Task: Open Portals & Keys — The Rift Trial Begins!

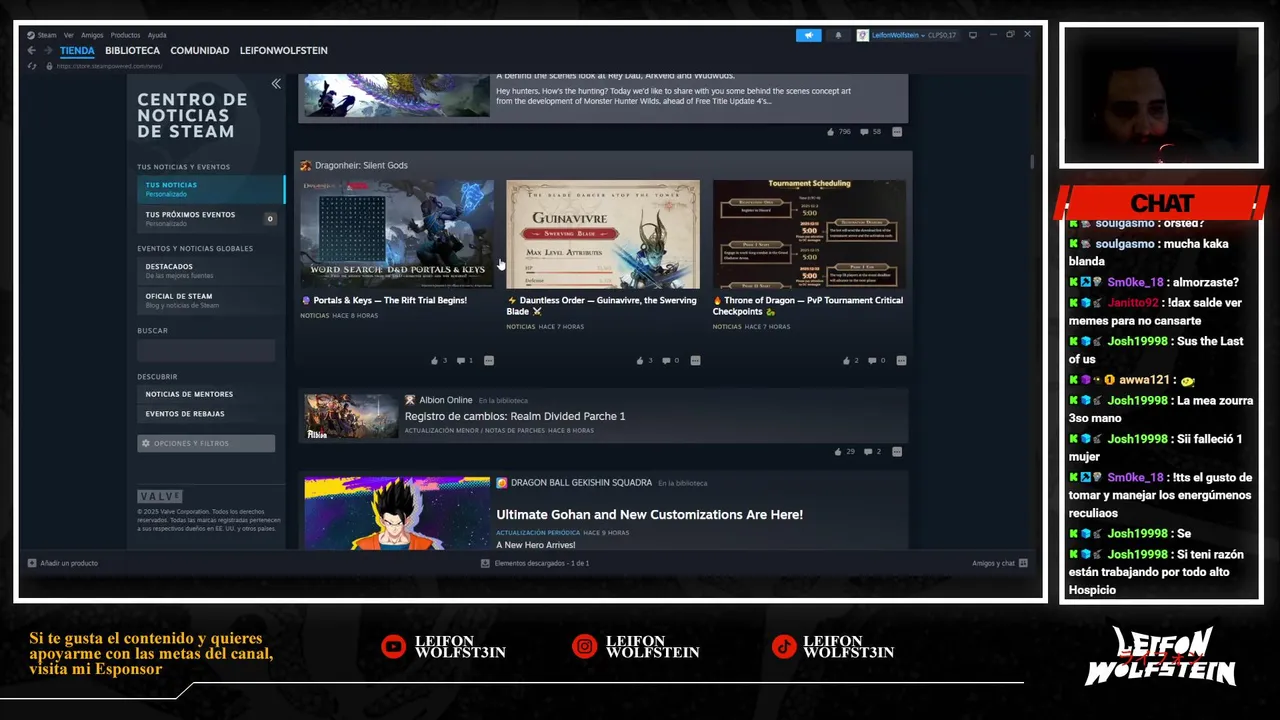Action: [384, 300]
